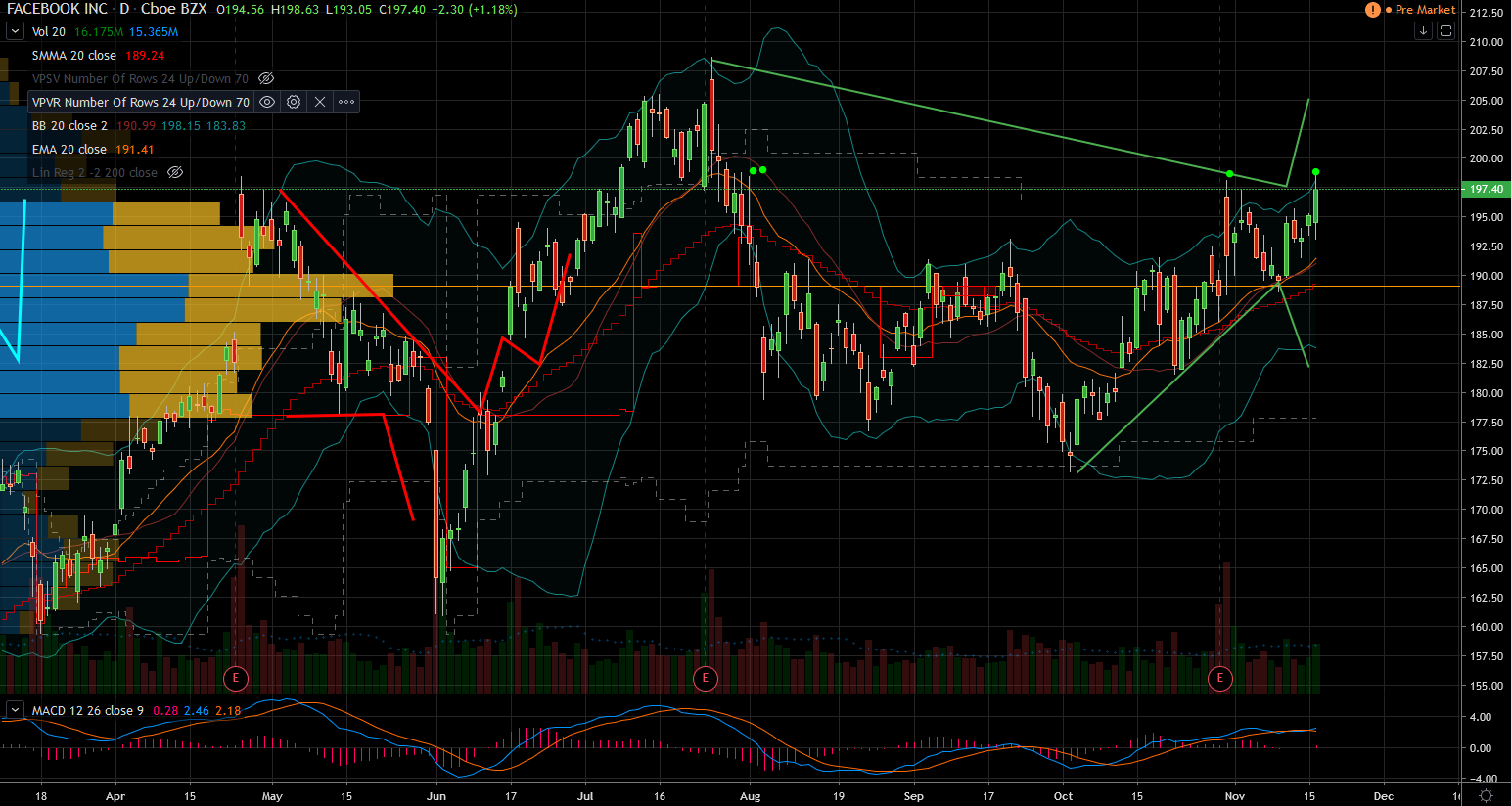Image resolution: width=1512 pixels, height=806 pixels.
Task: Click the earnings marker near May
Action: (x=235, y=677)
